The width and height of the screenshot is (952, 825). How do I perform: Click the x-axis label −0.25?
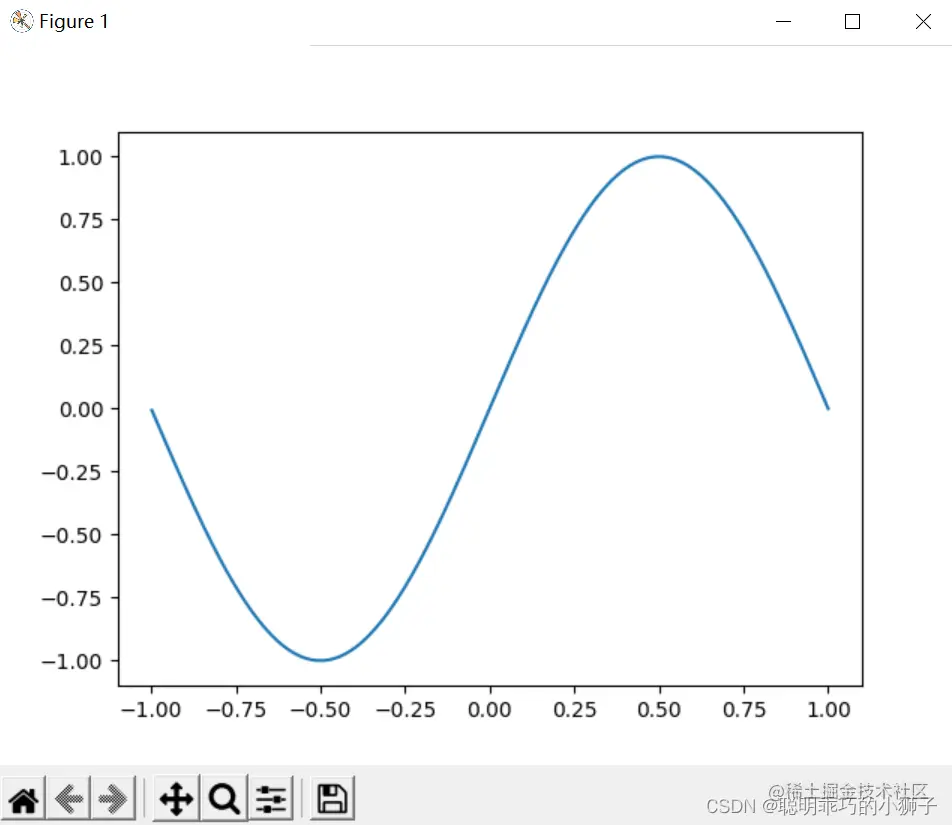pyautogui.click(x=406, y=710)
